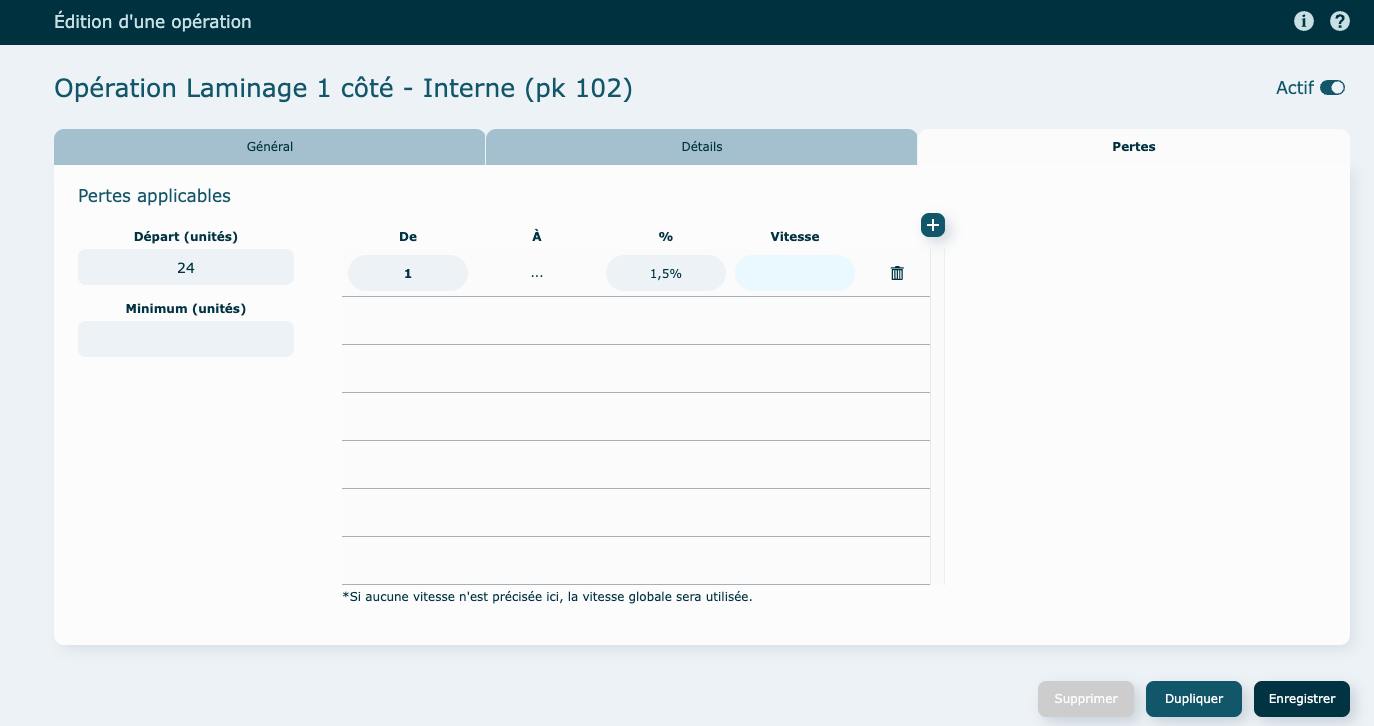This screenshot has width=1374, height=726.
Task: Toggle the Actif switch
Action: pos(1332,88)
